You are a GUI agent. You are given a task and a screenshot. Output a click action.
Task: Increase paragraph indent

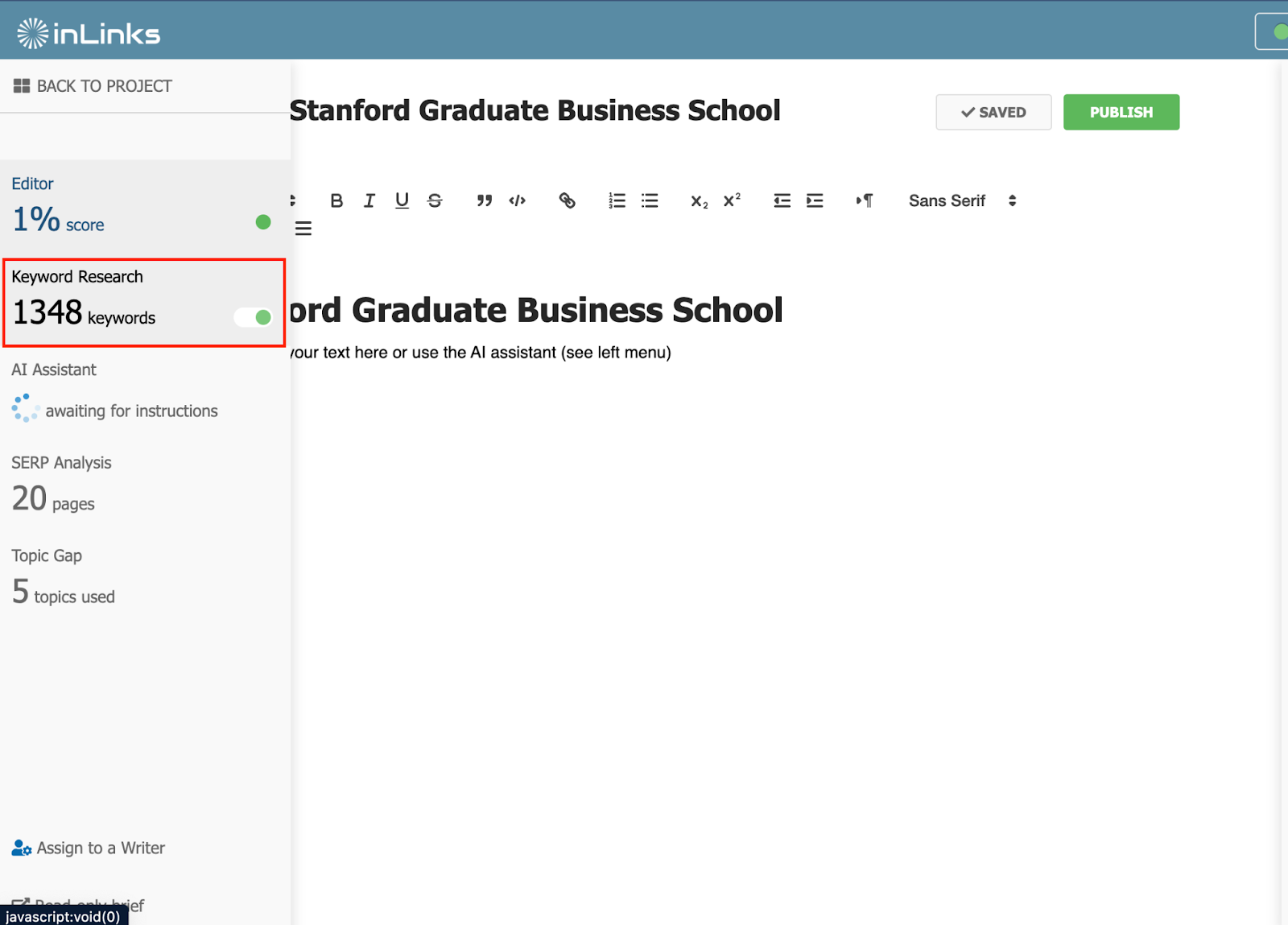815,200
